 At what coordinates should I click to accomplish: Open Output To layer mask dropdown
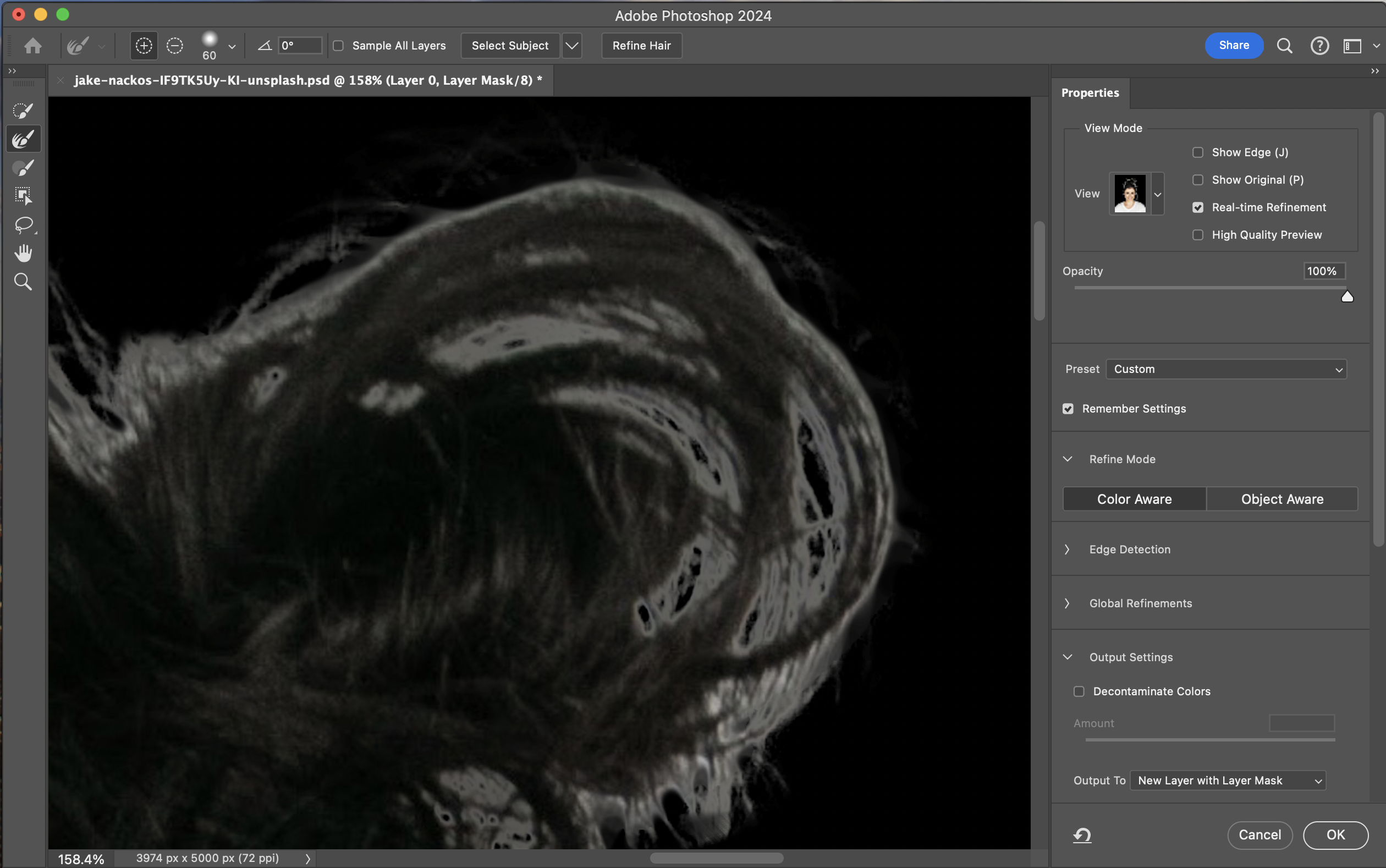1228,780
